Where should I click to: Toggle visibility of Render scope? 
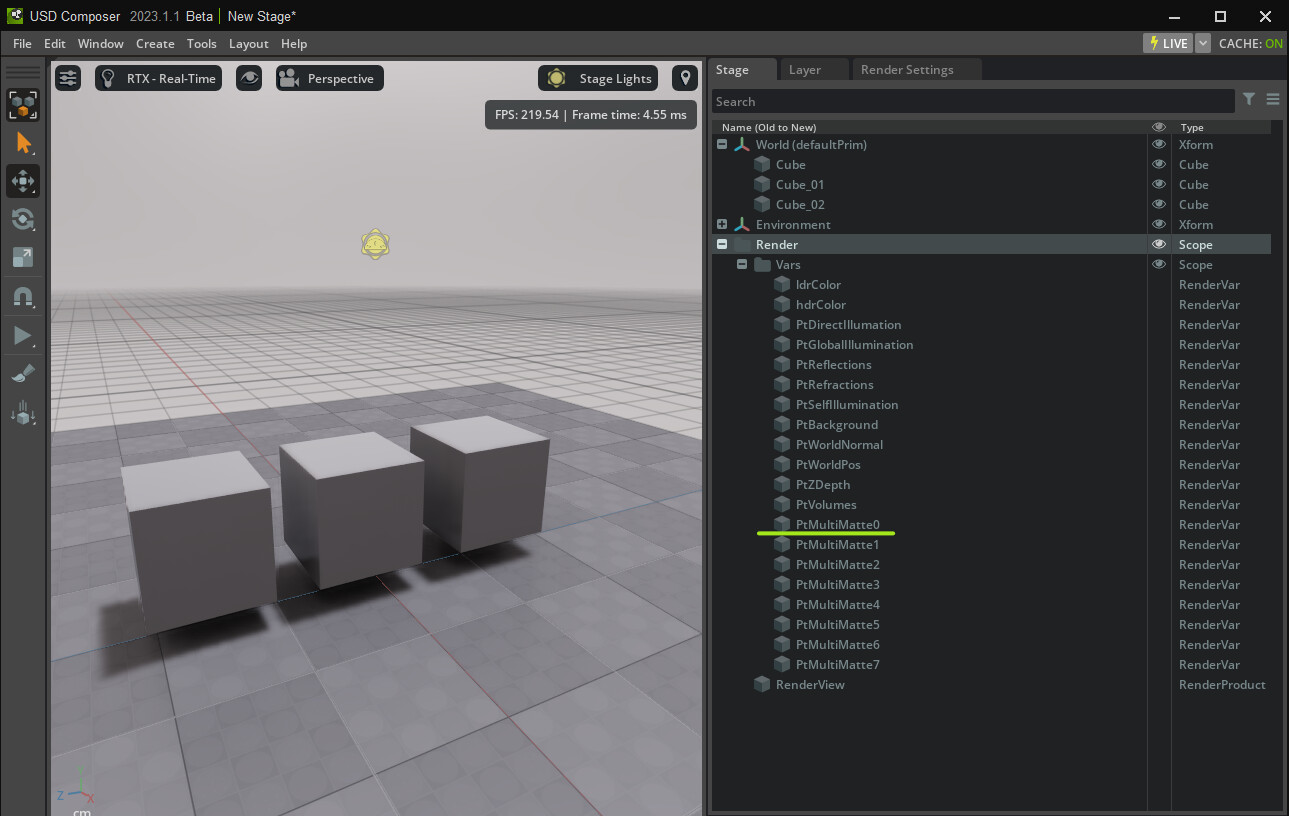click(1159, 244)
